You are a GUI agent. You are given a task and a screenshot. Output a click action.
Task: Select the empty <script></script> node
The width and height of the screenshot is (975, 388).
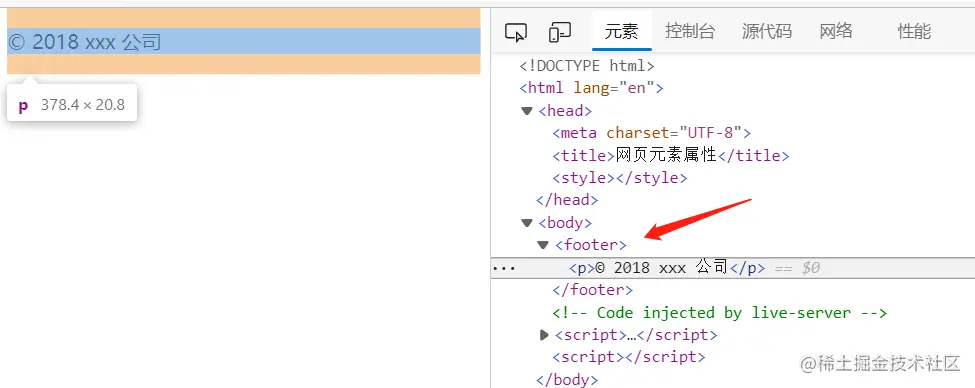pos(629,357)
